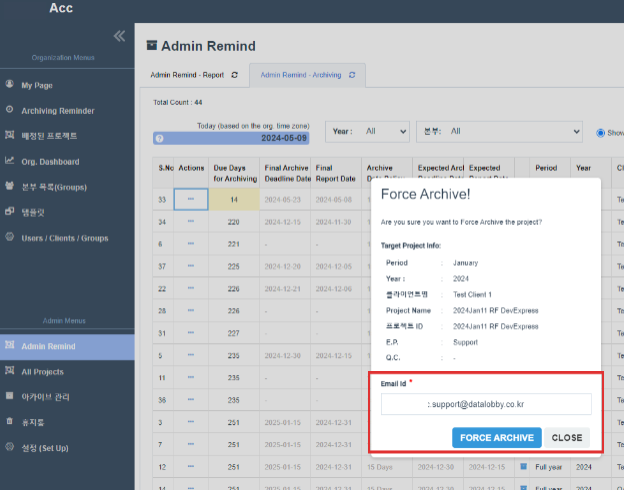624x490 pixels.
Task: Click the Archiving Reminder clock icon
Action: coord(10,109)
